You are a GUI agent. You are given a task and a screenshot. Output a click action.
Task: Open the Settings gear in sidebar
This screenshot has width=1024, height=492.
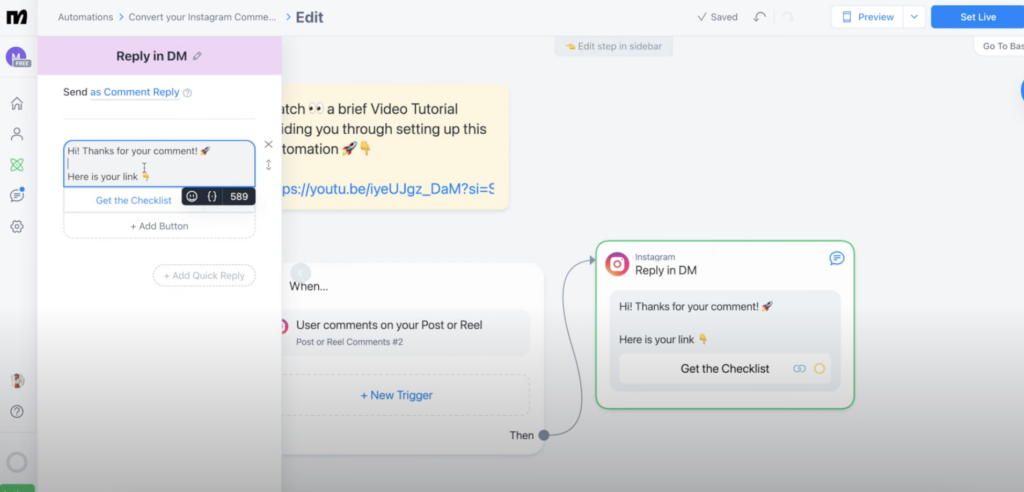pos(17,227)
